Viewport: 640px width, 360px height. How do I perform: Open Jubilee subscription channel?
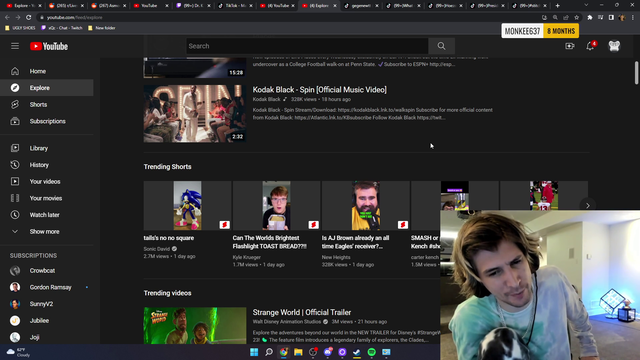coord(47,321)
